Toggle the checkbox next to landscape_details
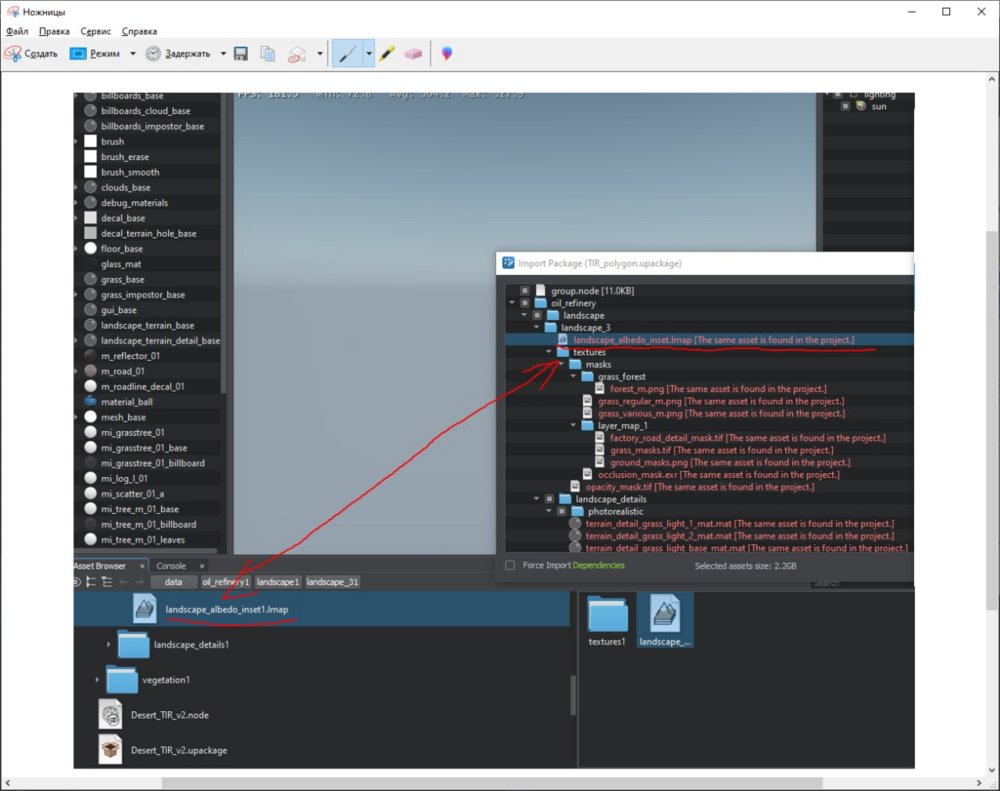This screenshot has width=1000, height=791. (549, 499)
